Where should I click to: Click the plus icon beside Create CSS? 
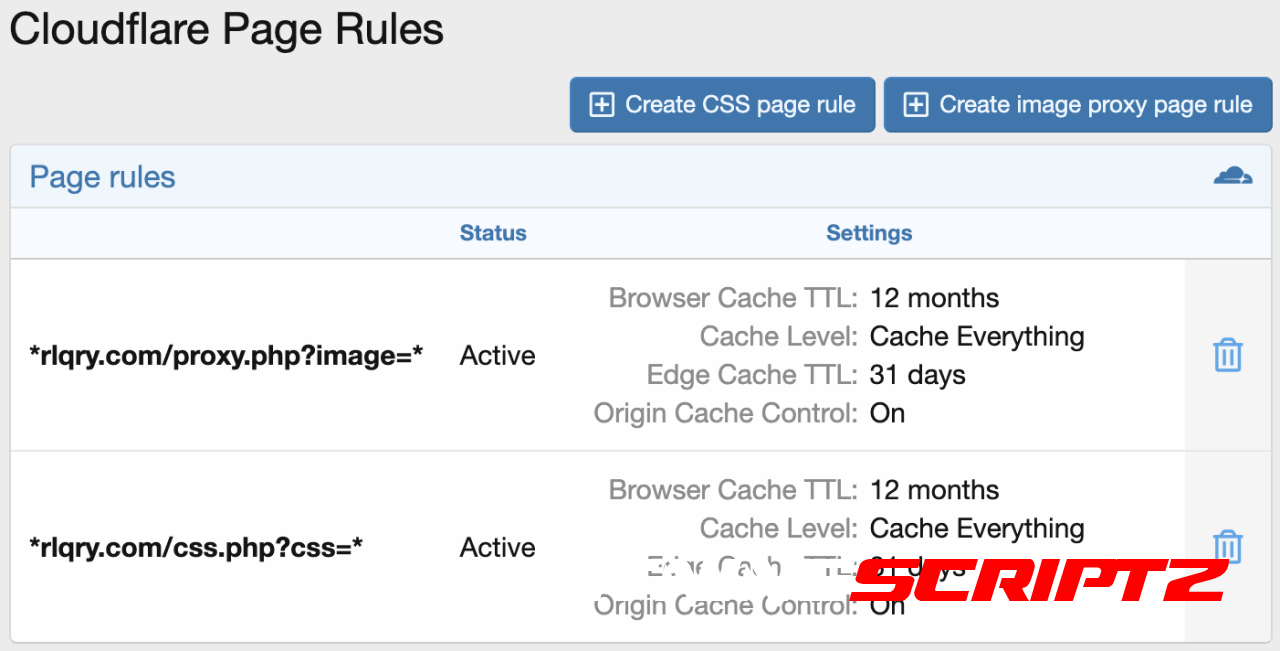point(602,105)
